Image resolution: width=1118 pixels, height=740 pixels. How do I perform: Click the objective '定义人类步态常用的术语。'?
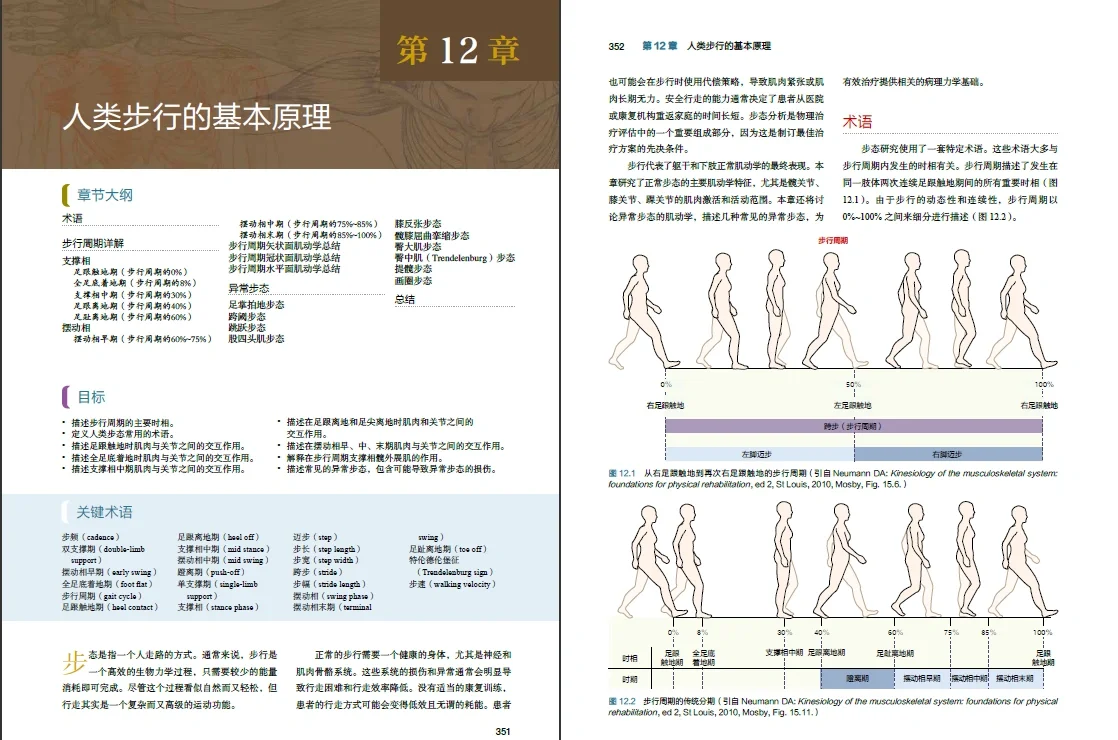coord(123,434)
